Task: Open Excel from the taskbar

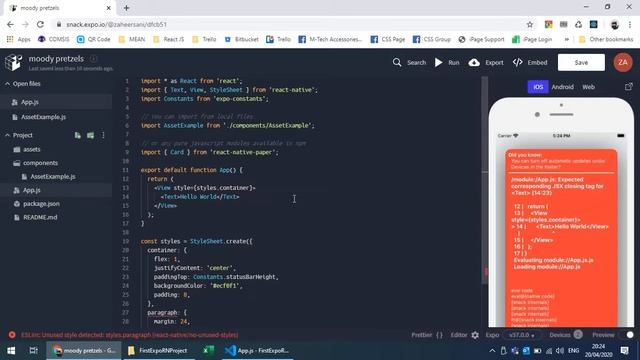Action: coord(208,351)
